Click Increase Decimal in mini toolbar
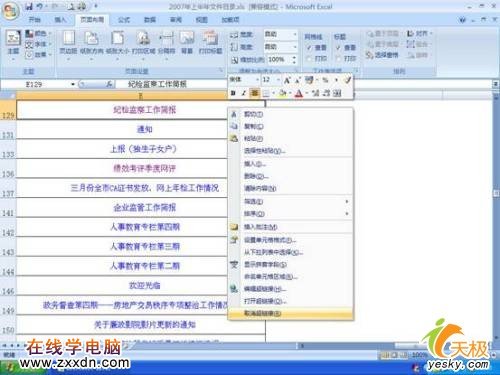Image resolution: width=500 pixels, height=375 pixels. (315, 93)
